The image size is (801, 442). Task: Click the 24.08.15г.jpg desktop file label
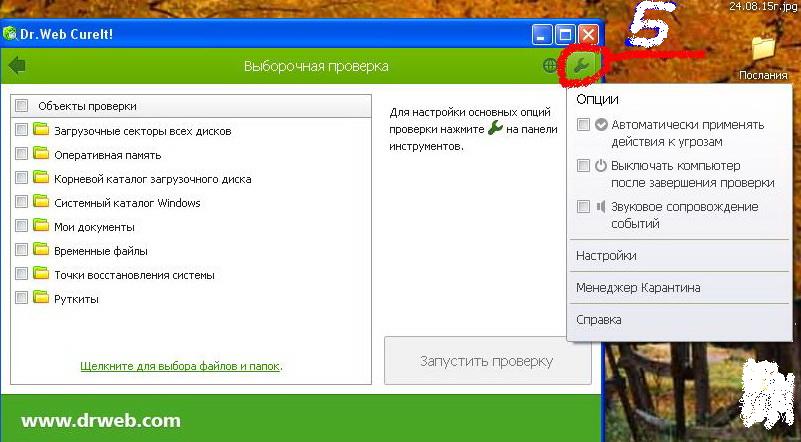pyautogui.click(x=763, y=6)
